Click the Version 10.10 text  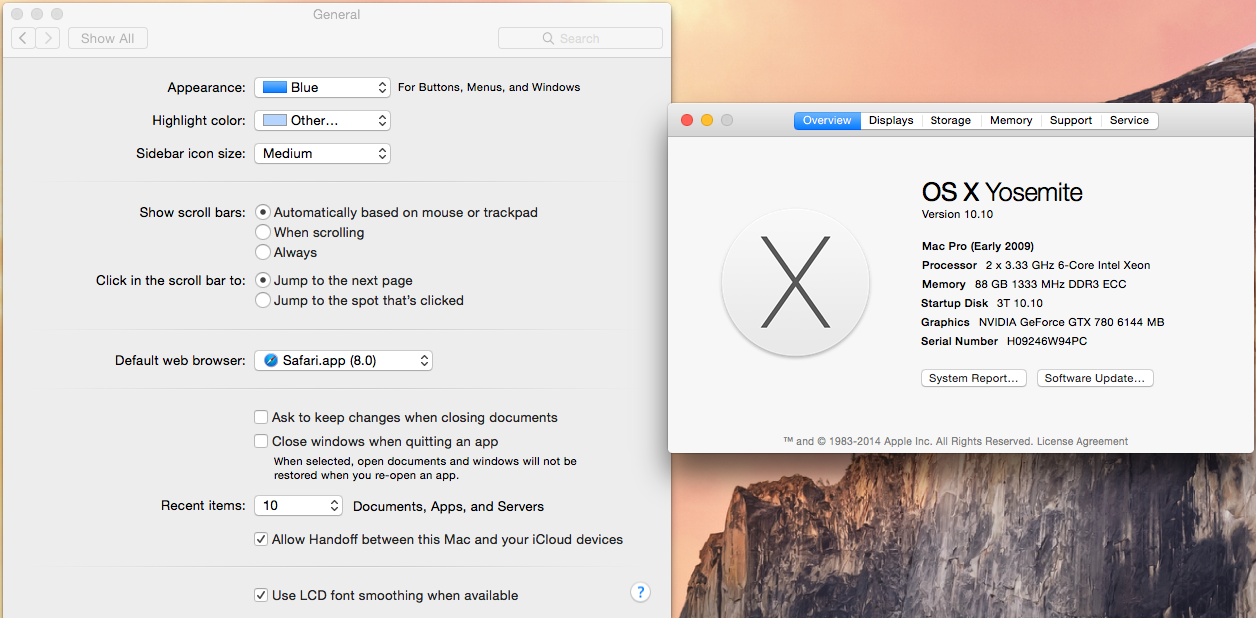(957, 214)
